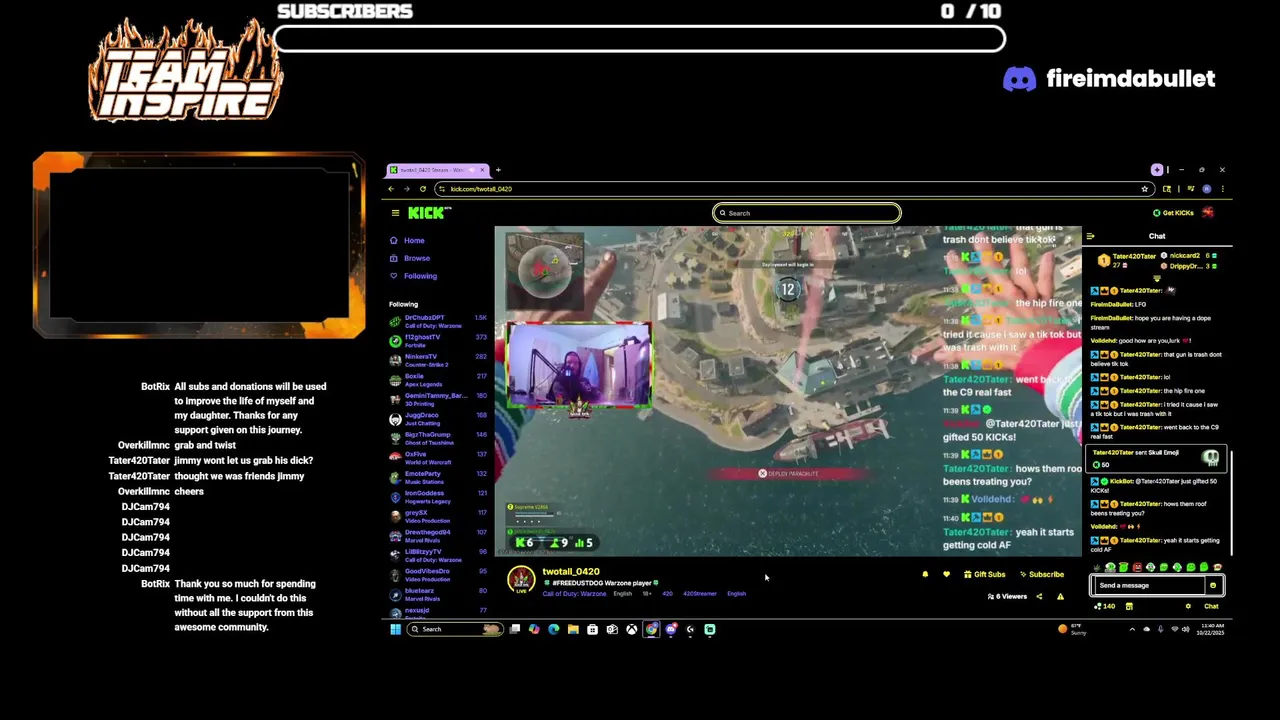1280x720 pixels.
Task: Open File Explorer from the taskbar
Action: (573, 629)
